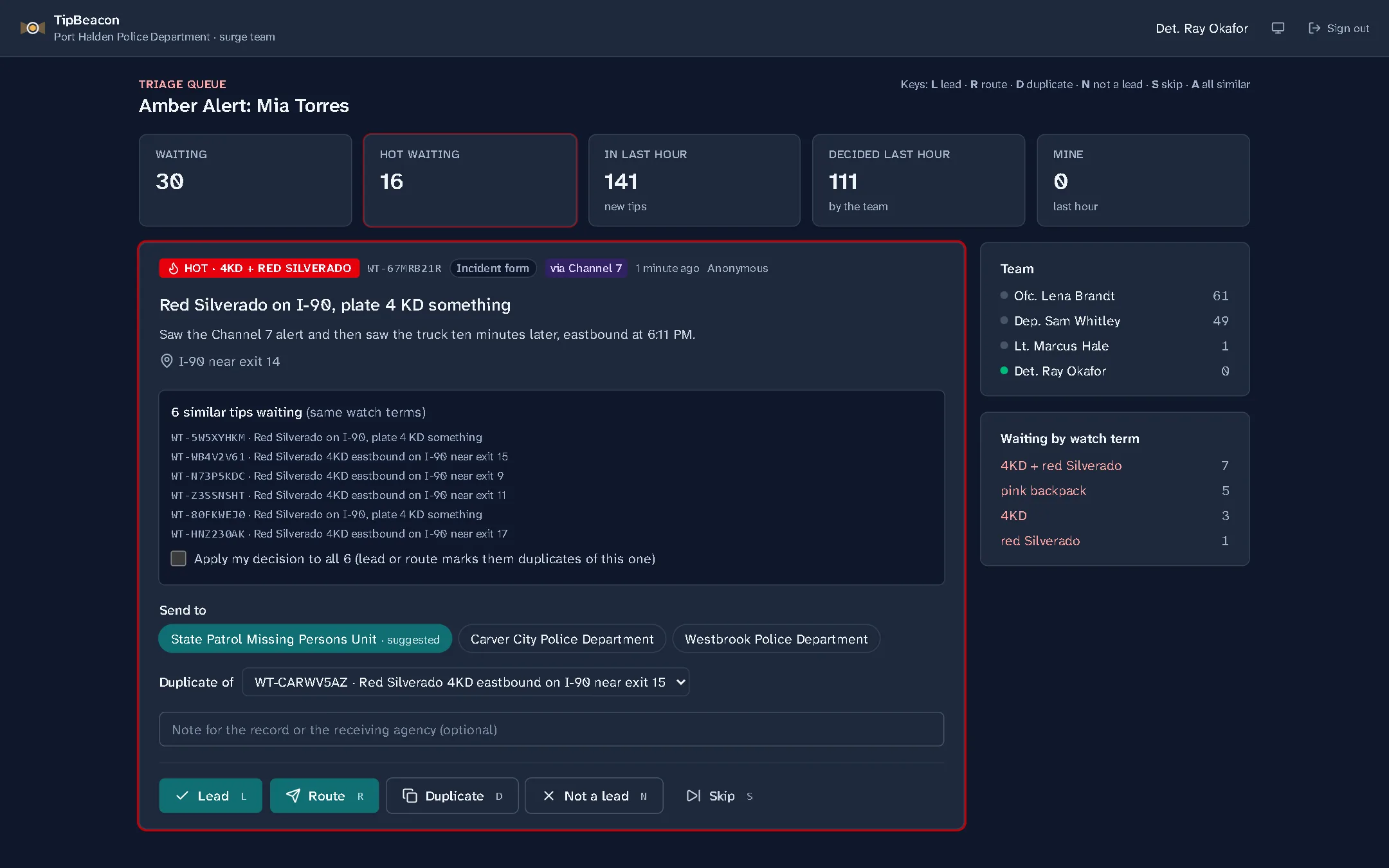Click Det. Ray Okafor header name
Image resolution: width=1389 pixels, height=868 pixels.
pos(1202,28)
